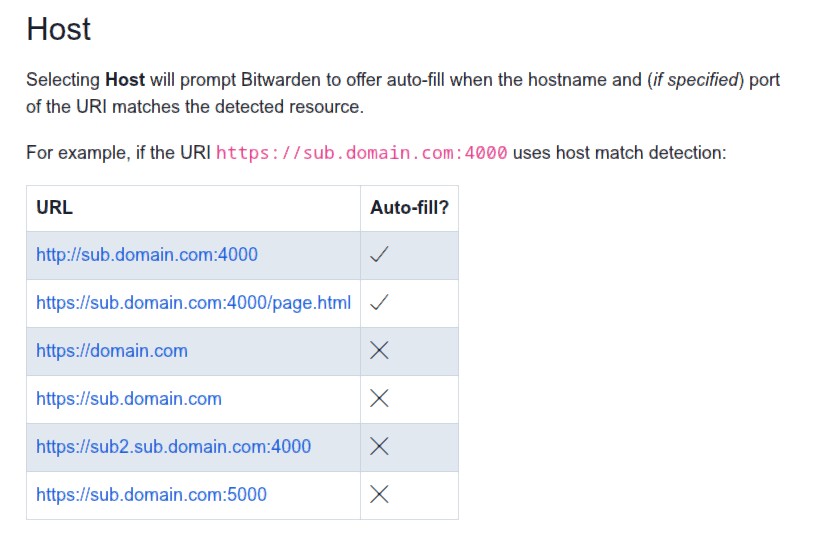Viewport: 821px width, 538px height.
Task: Follow the https://domain.com link
Action: point(112,351)
